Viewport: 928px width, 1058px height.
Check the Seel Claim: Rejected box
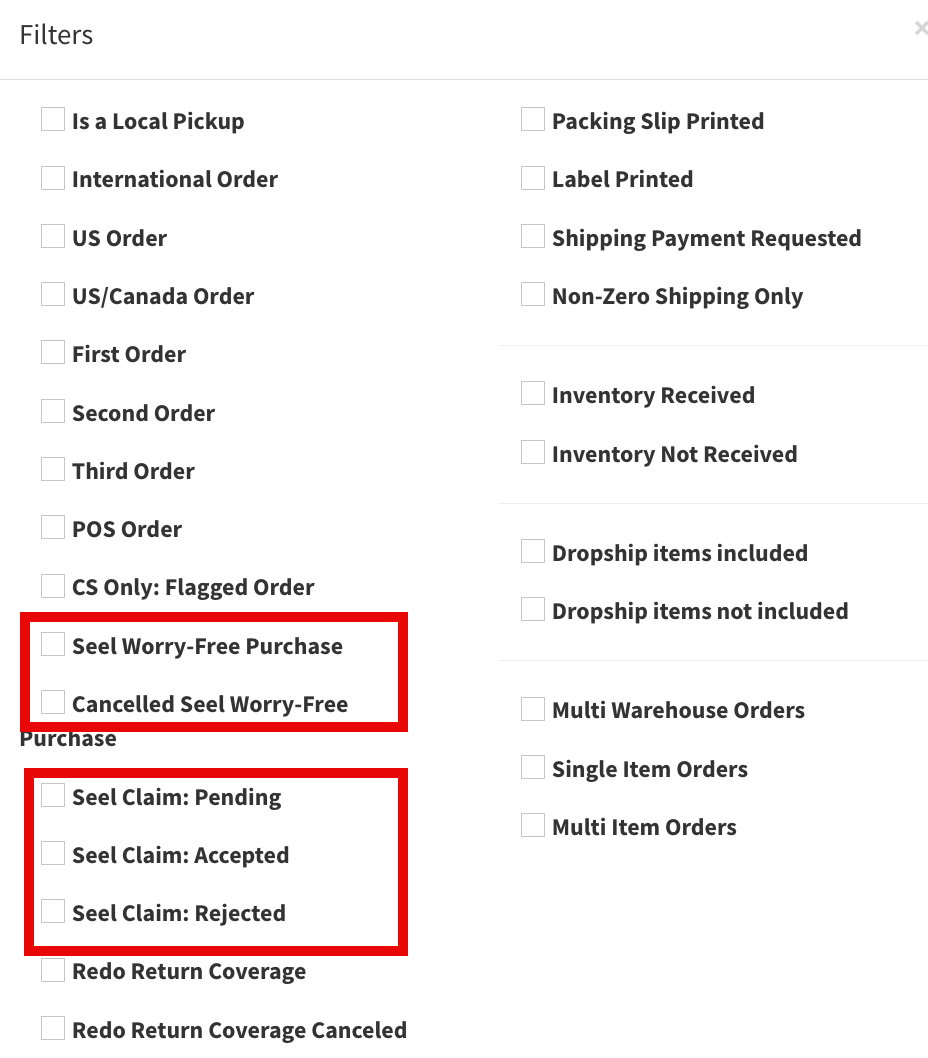click(53, 912)
